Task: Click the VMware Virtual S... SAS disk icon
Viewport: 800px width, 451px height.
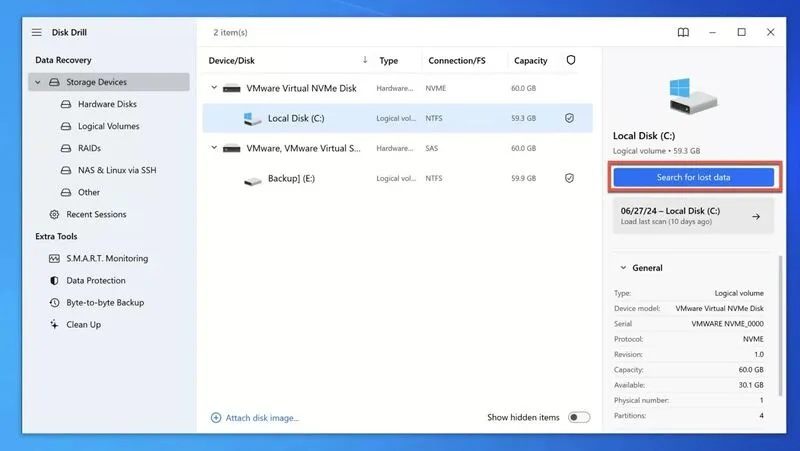Action: coord(232,148)
